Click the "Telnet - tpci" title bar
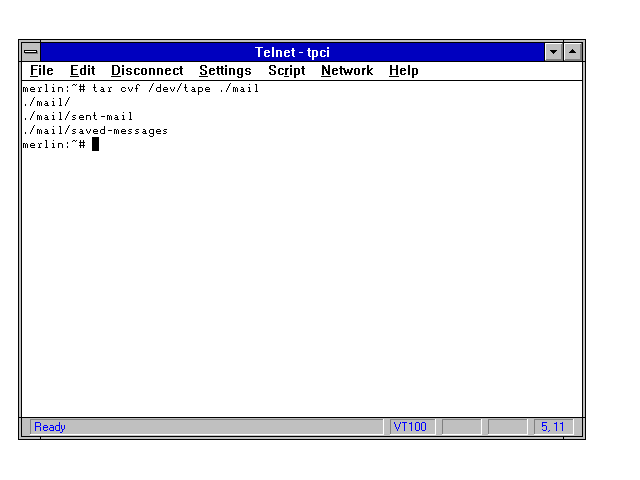The height and width of the screenshot is (480, 640). (292, 52)
